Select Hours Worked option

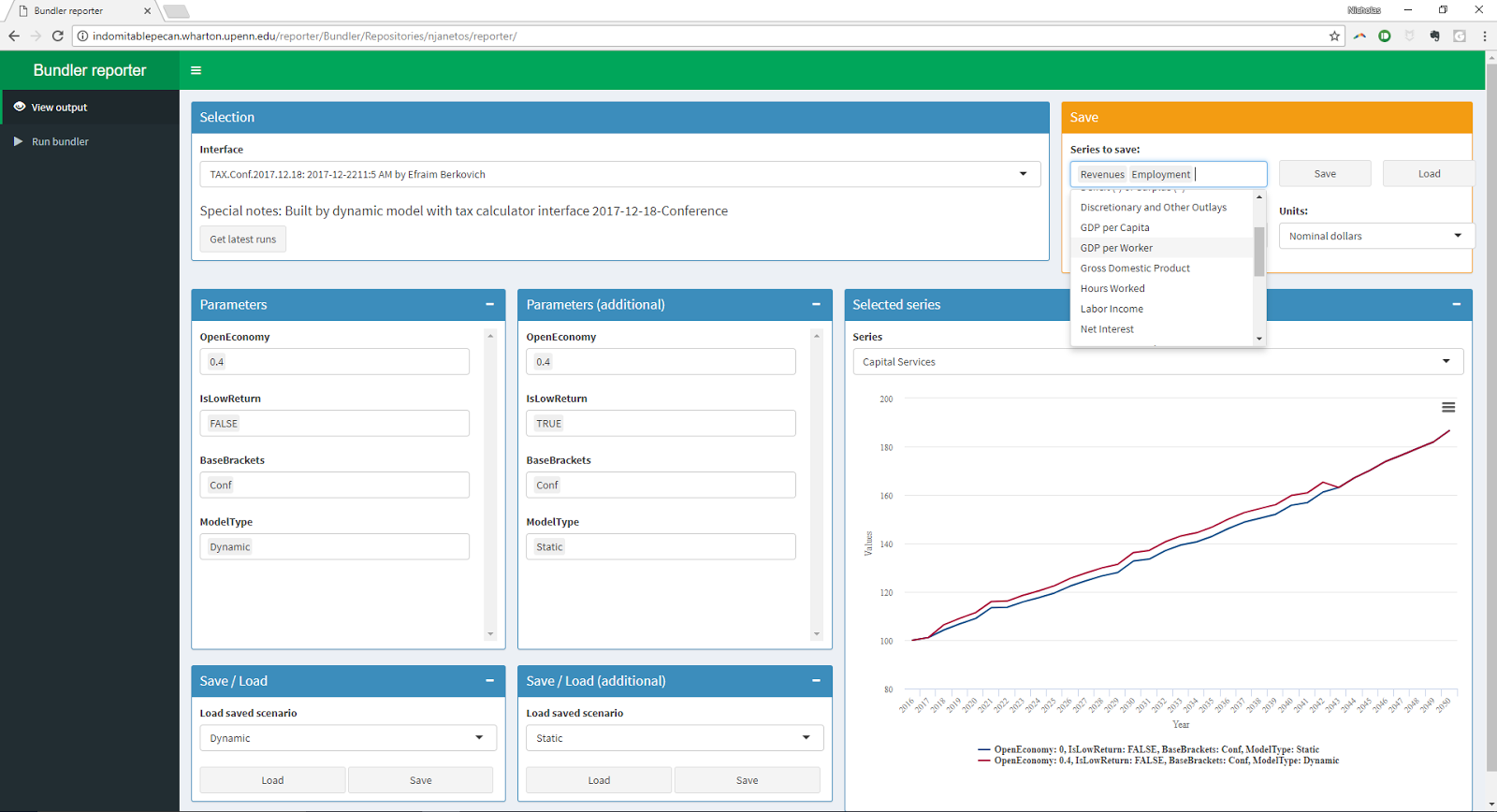[1161, 288]
